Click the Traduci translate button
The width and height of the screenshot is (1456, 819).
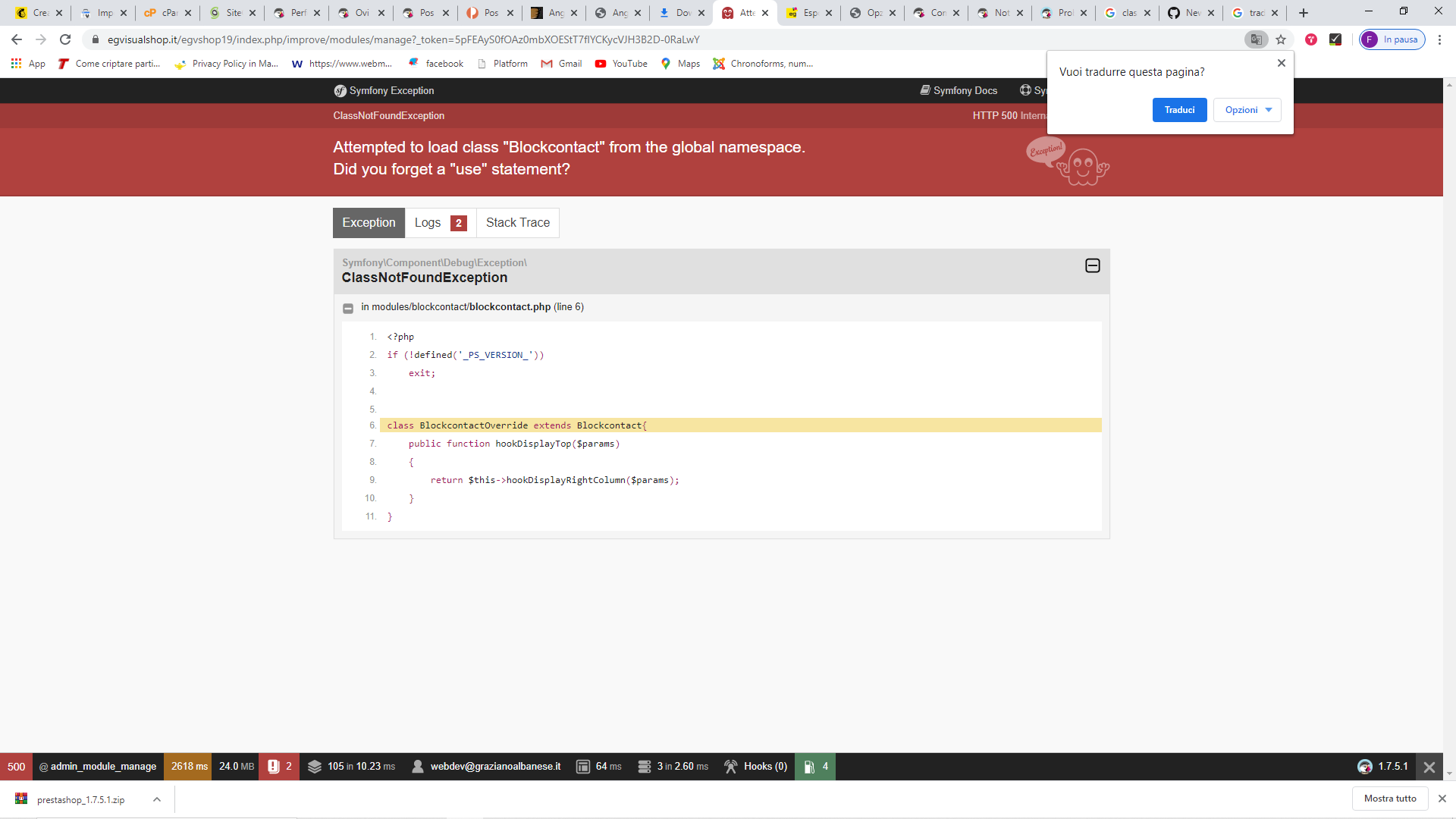[x=1179, y=110]
